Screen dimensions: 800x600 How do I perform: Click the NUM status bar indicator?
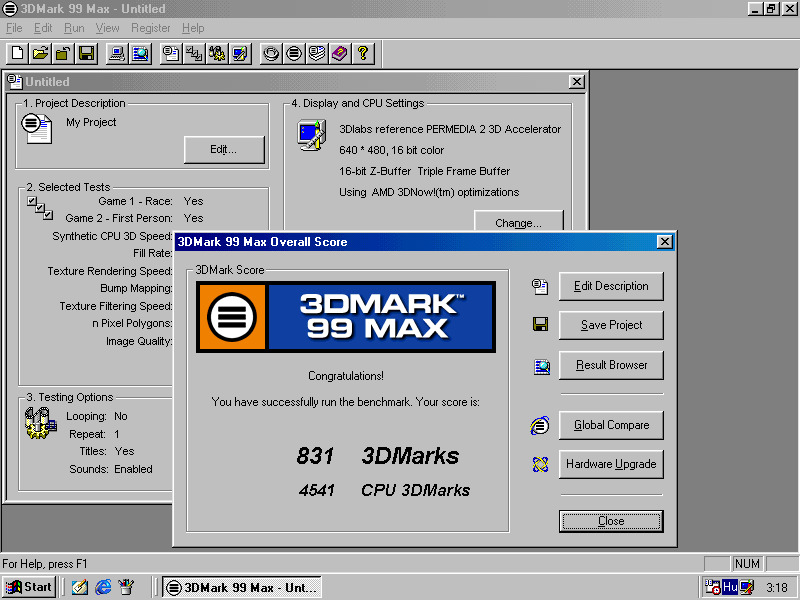click(747, 564)
